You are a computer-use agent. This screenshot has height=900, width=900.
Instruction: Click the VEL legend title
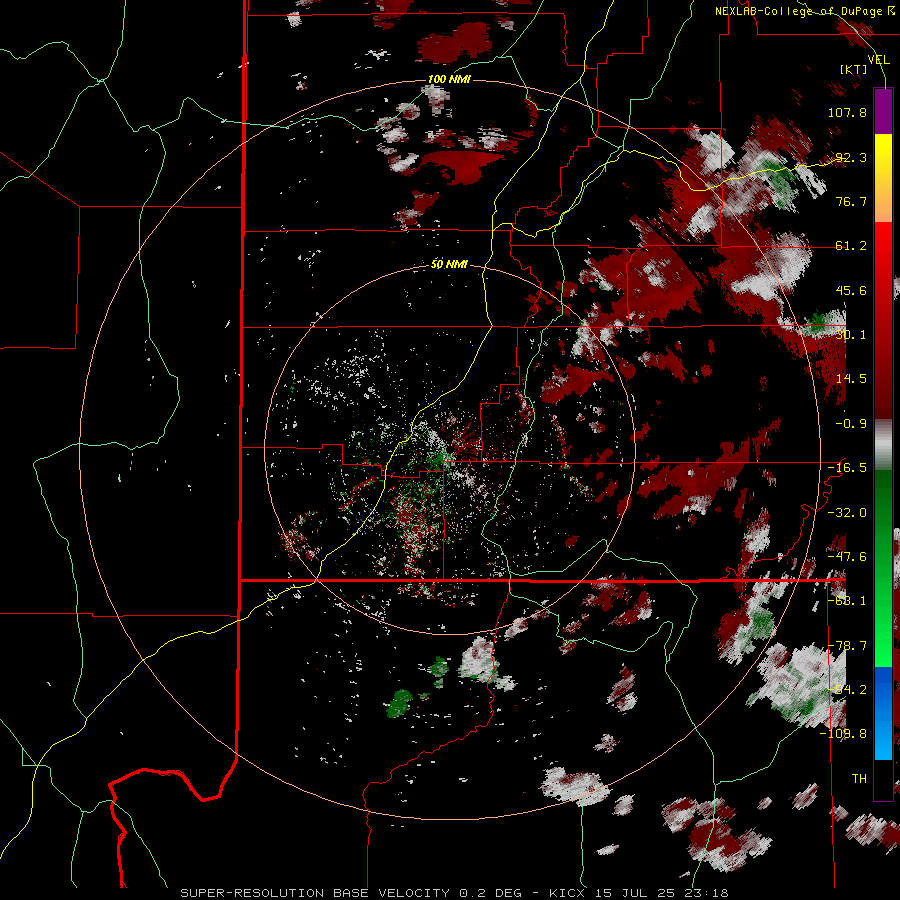click(878, 59)
